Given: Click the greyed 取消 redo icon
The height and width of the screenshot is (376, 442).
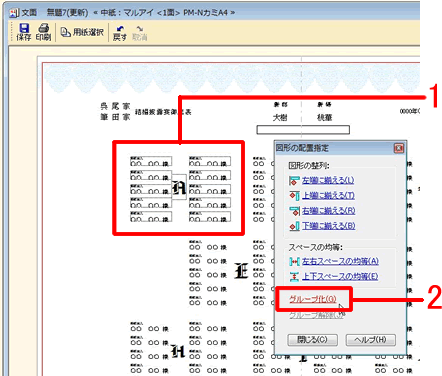Looking at the screenshot, I should pyautogui.click(x=140, y=33).
